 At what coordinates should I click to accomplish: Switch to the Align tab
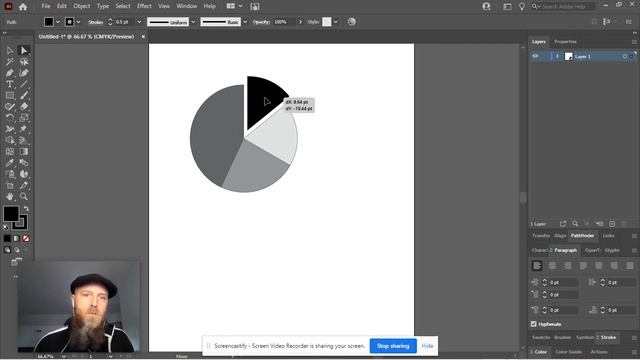click(560, 236)
